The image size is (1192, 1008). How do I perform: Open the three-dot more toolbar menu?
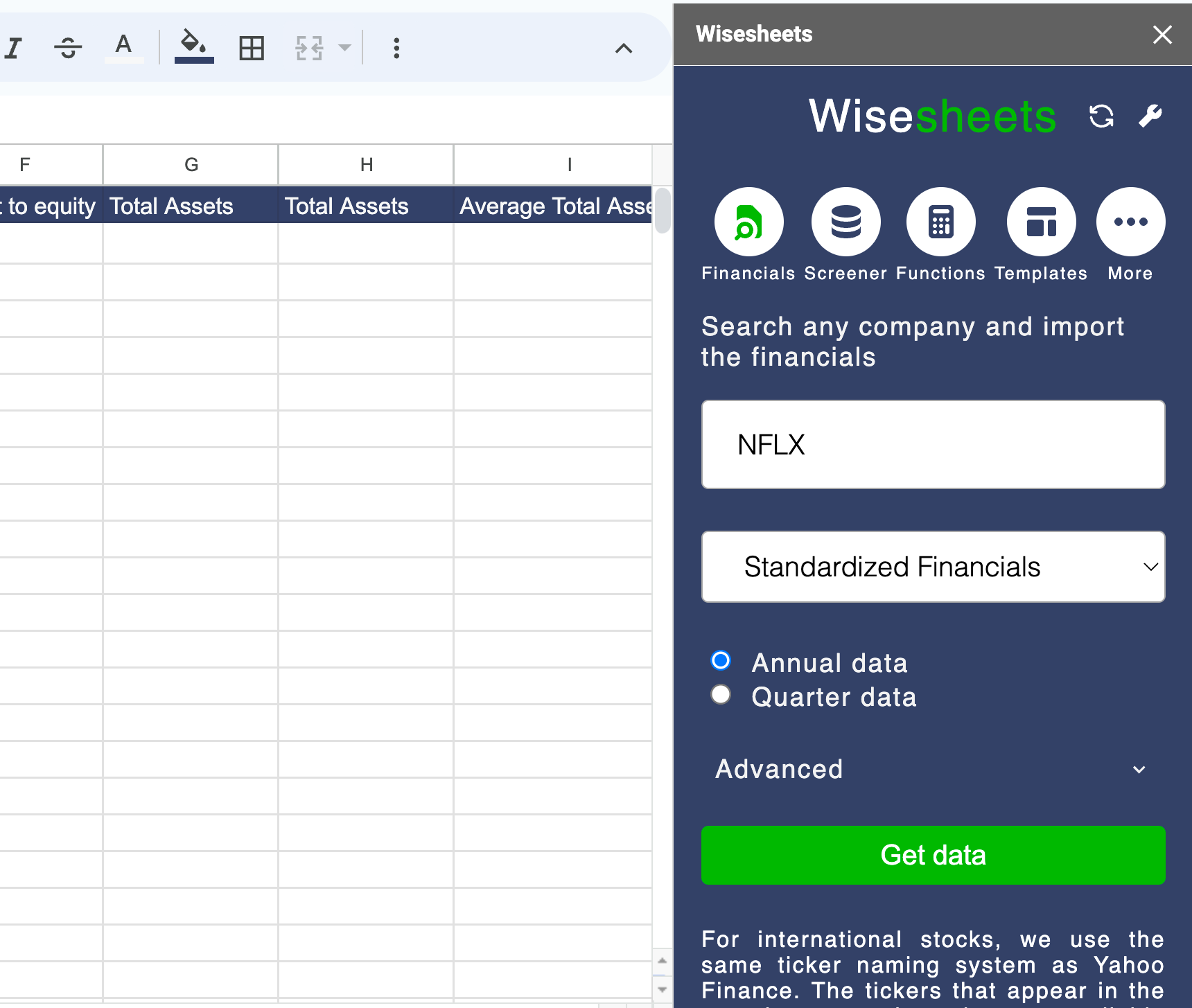click(396, 48)
